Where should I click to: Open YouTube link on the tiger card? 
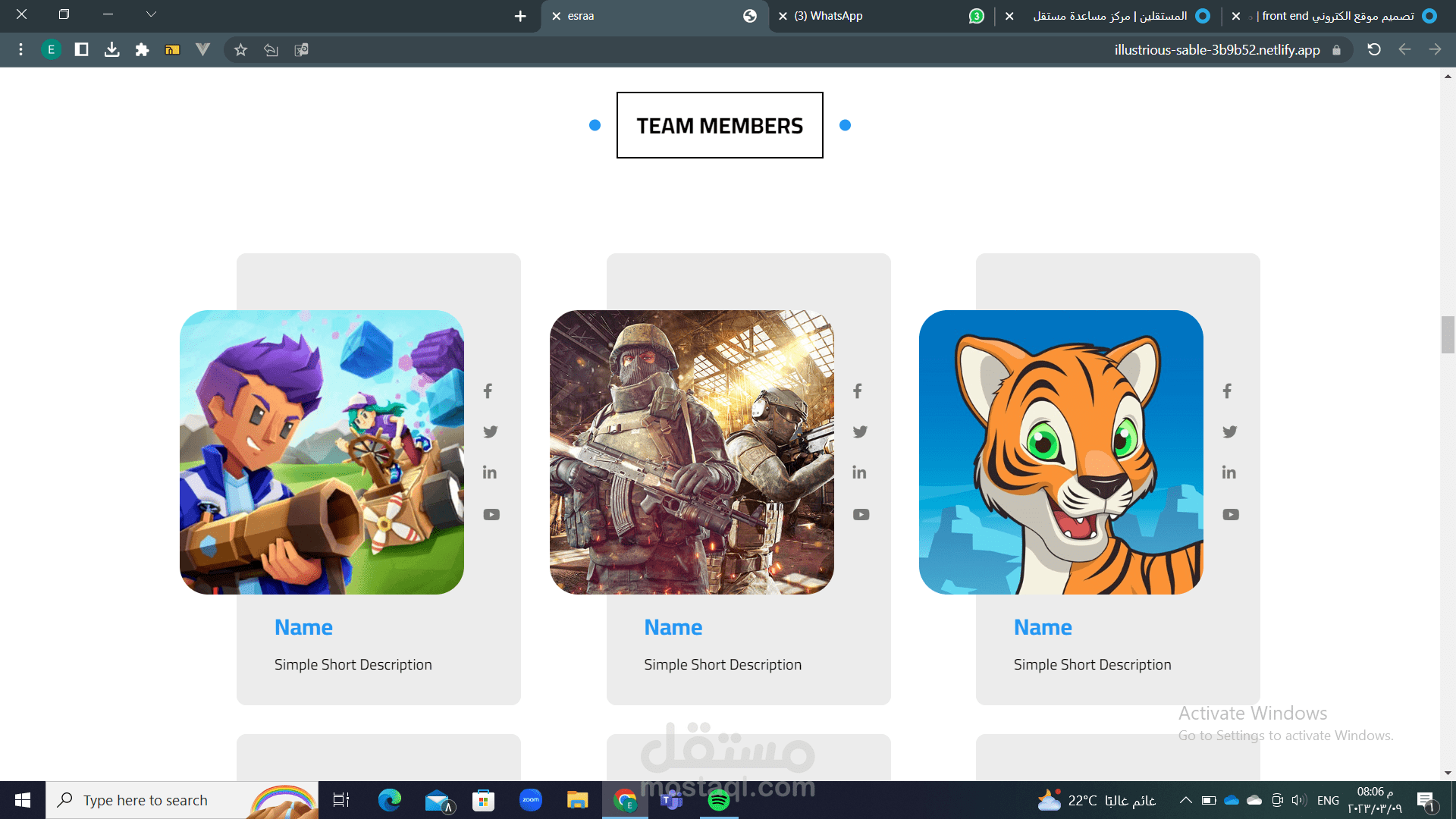coord(1231,514)
